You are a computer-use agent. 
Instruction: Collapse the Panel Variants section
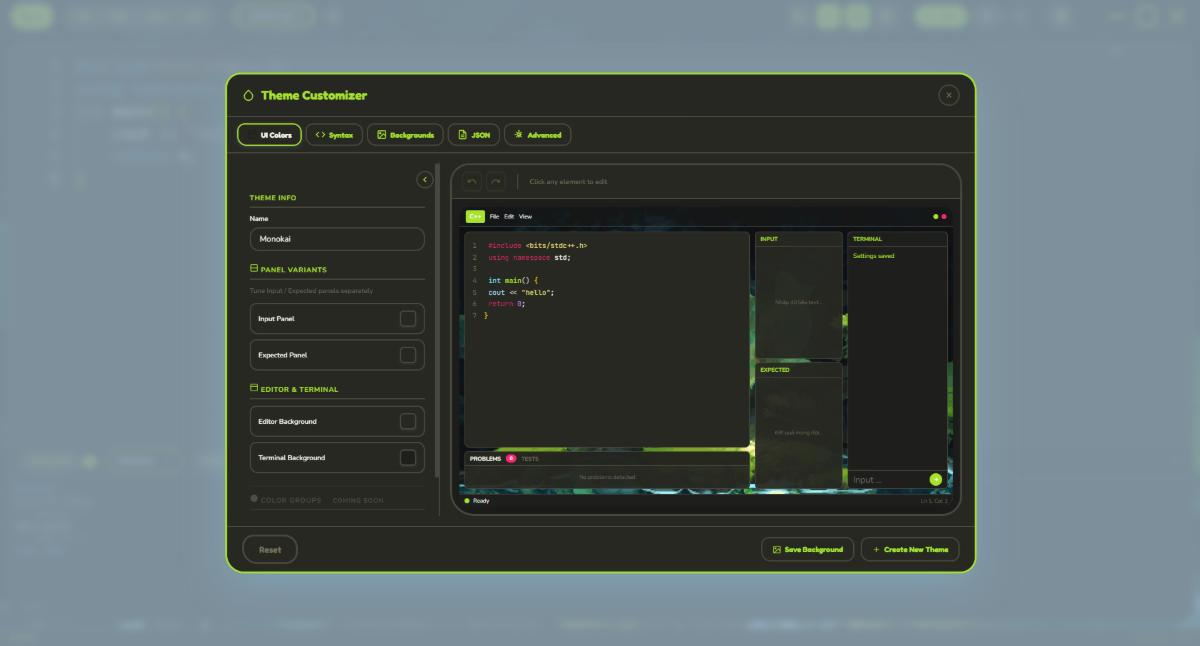pyautogui.click(x=252, y=267)
